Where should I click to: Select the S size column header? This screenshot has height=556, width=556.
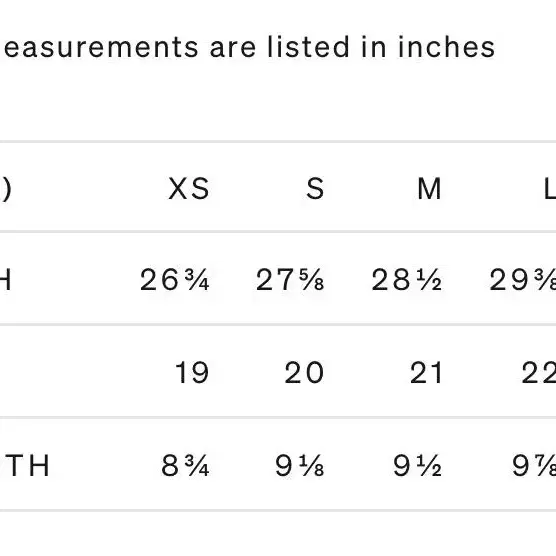(315, 189)
